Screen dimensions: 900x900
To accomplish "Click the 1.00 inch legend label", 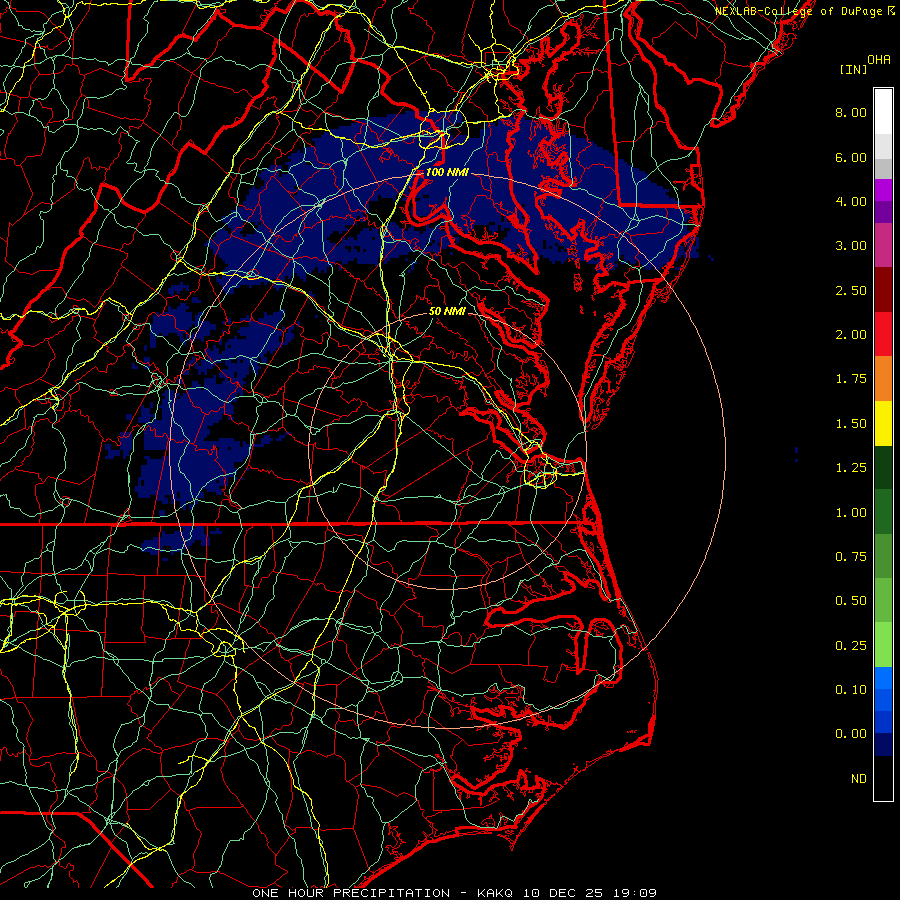I will (x=851, y=513).
